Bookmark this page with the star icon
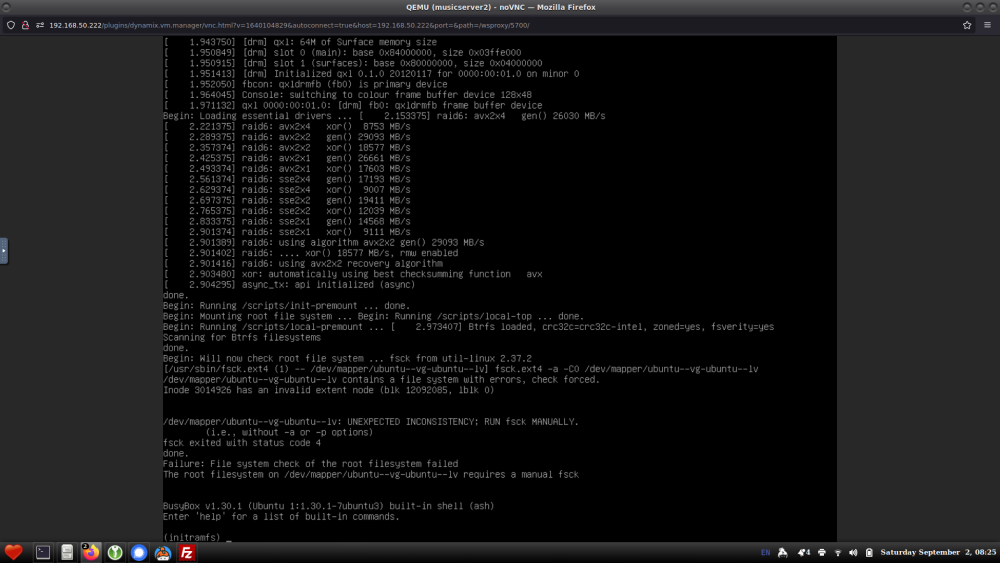This screenshot has height=563, width=1000. point(967,26)
